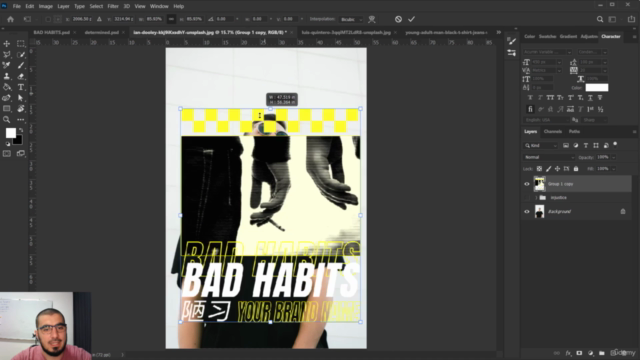Select the Clone Stamp tool
This screenshot has width=640, height=360.
(x=7, y=76)
